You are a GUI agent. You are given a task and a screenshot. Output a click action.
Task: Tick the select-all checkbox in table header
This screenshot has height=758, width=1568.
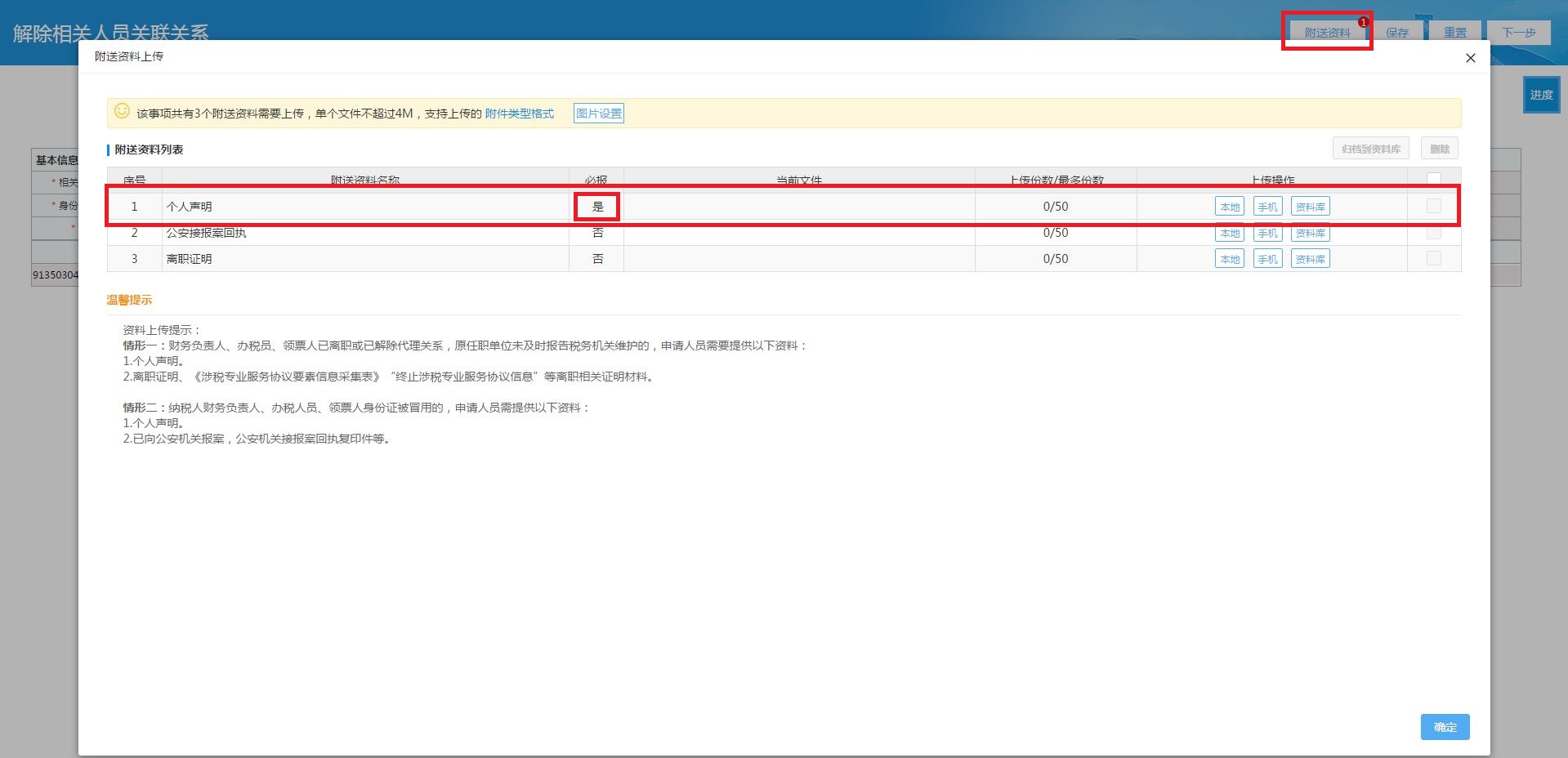coord(1433,178)
